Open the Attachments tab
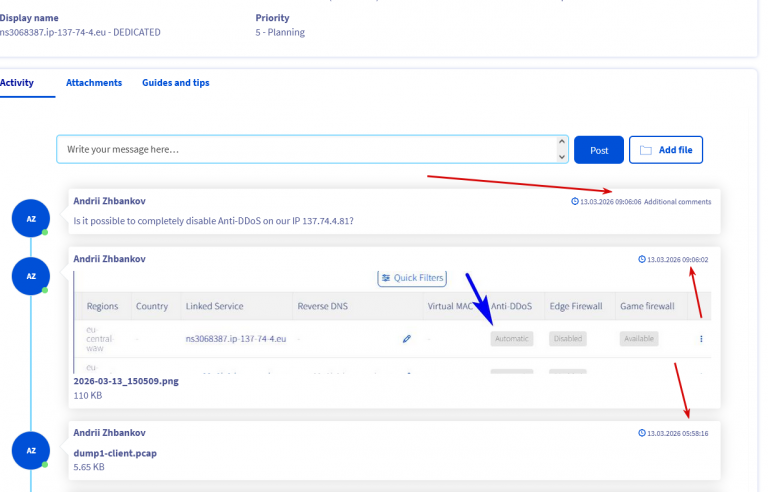The image size is (768, 492). pos(94,83)
